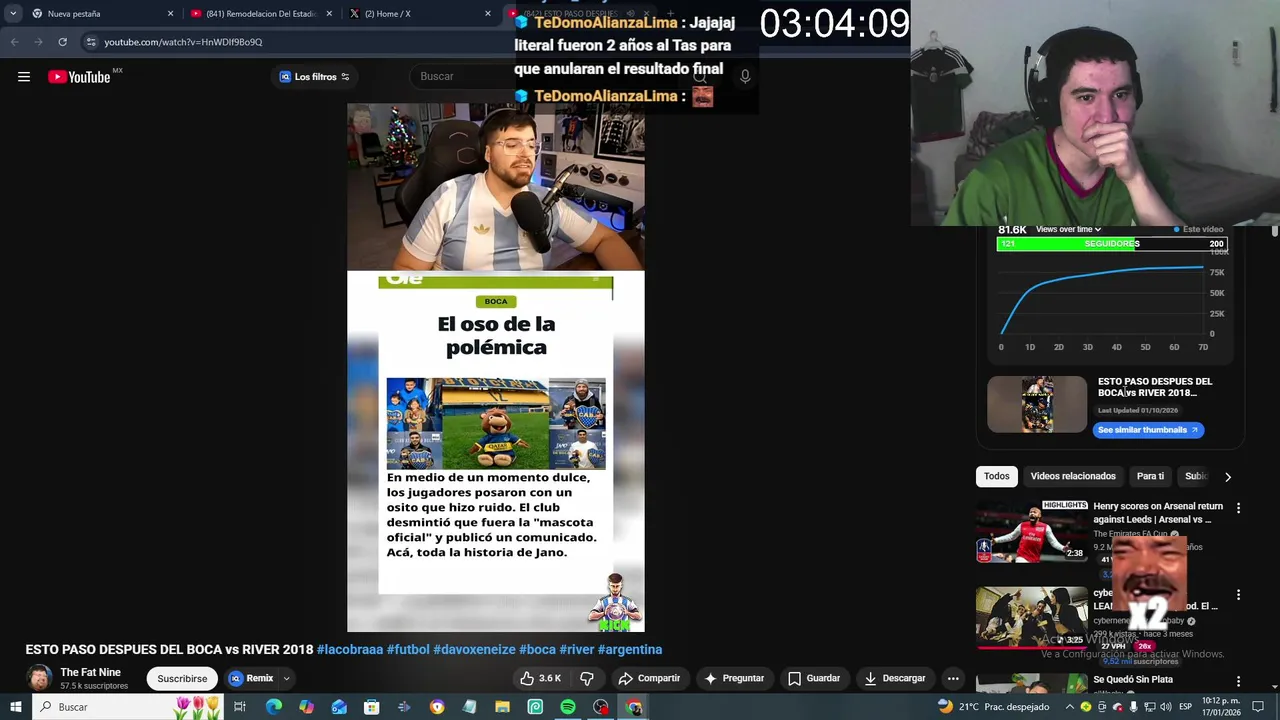Switch ESP input language indicator
This screenshot has height=720, width=1280.
coord(1185,707)
